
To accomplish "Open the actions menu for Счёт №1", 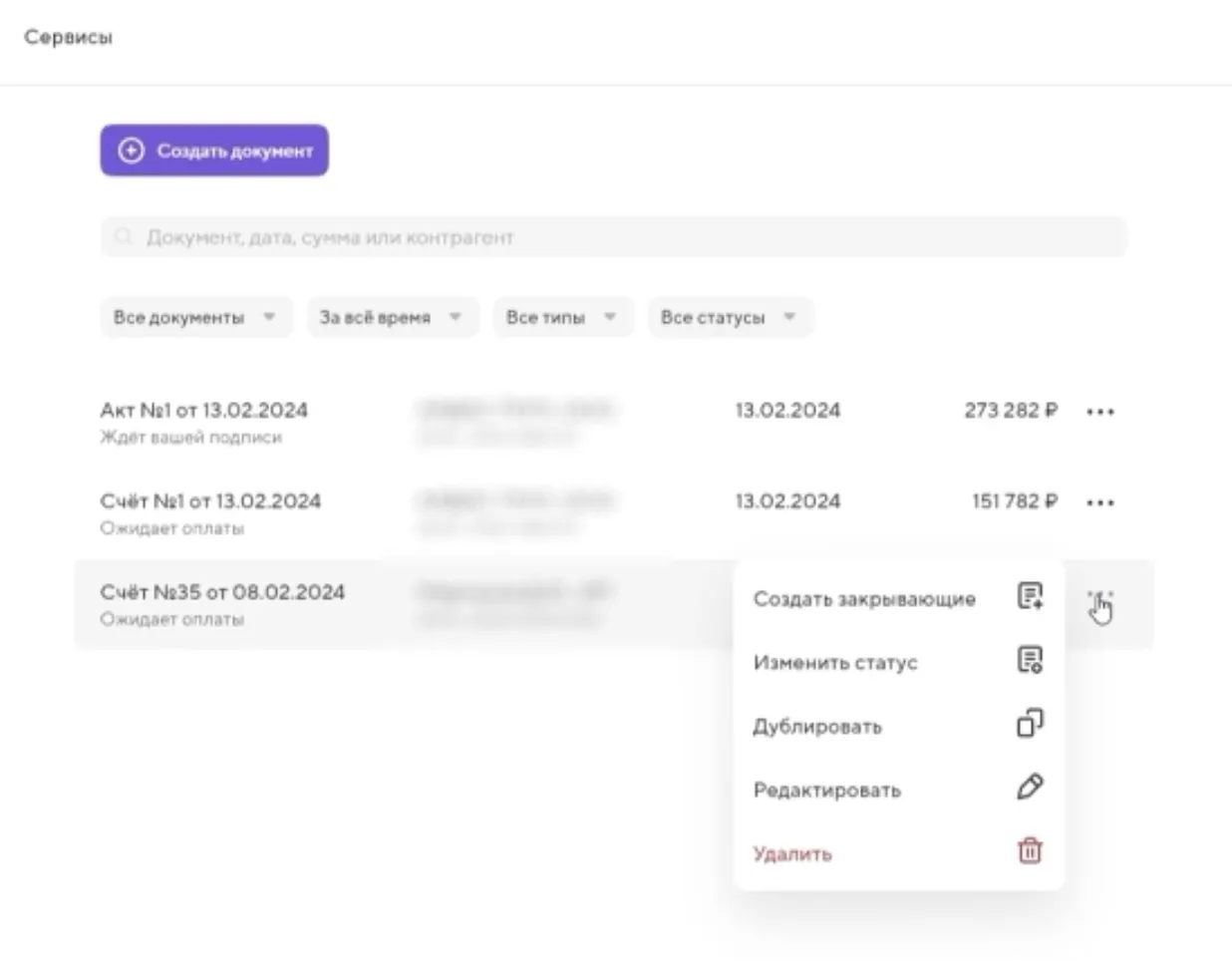I will pos(1099,501).
